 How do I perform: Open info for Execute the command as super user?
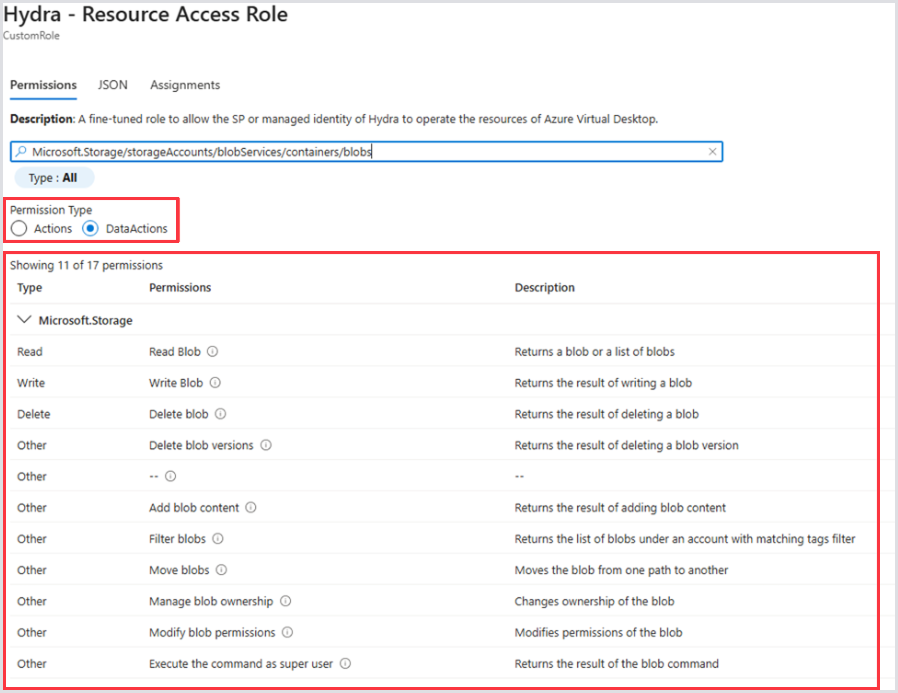pos(345,663)
